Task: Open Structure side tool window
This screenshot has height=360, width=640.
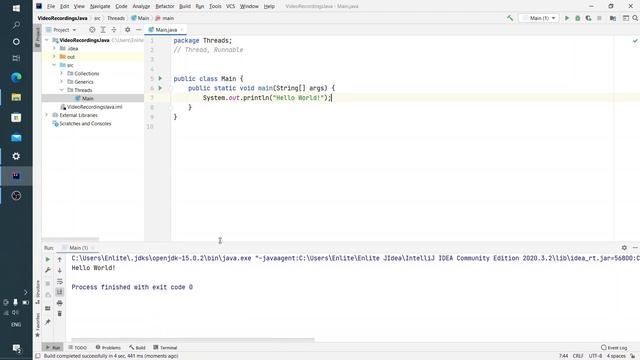Action: (x=38, y=292)
